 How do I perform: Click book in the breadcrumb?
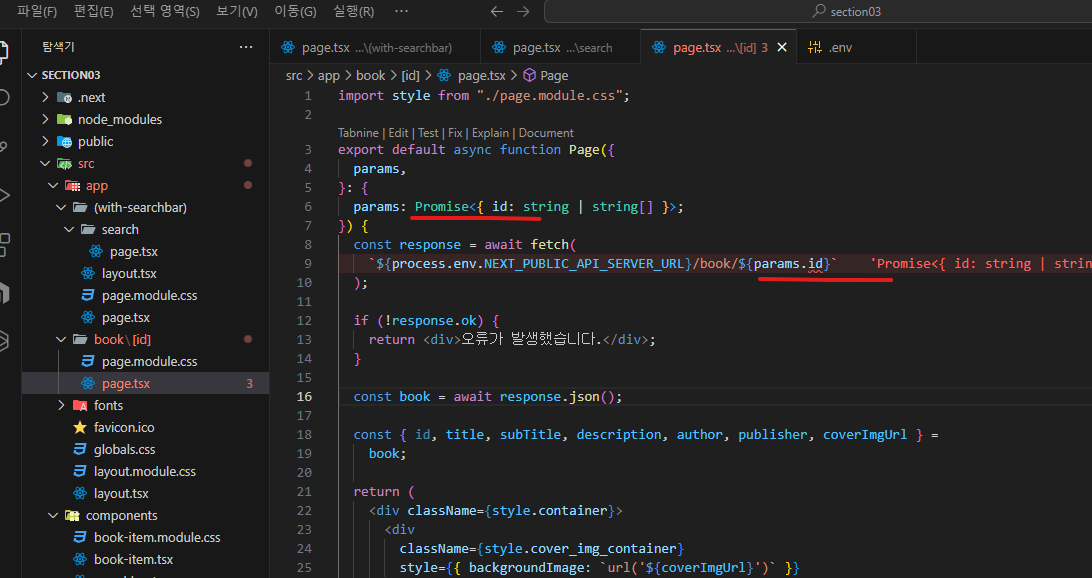370,75
